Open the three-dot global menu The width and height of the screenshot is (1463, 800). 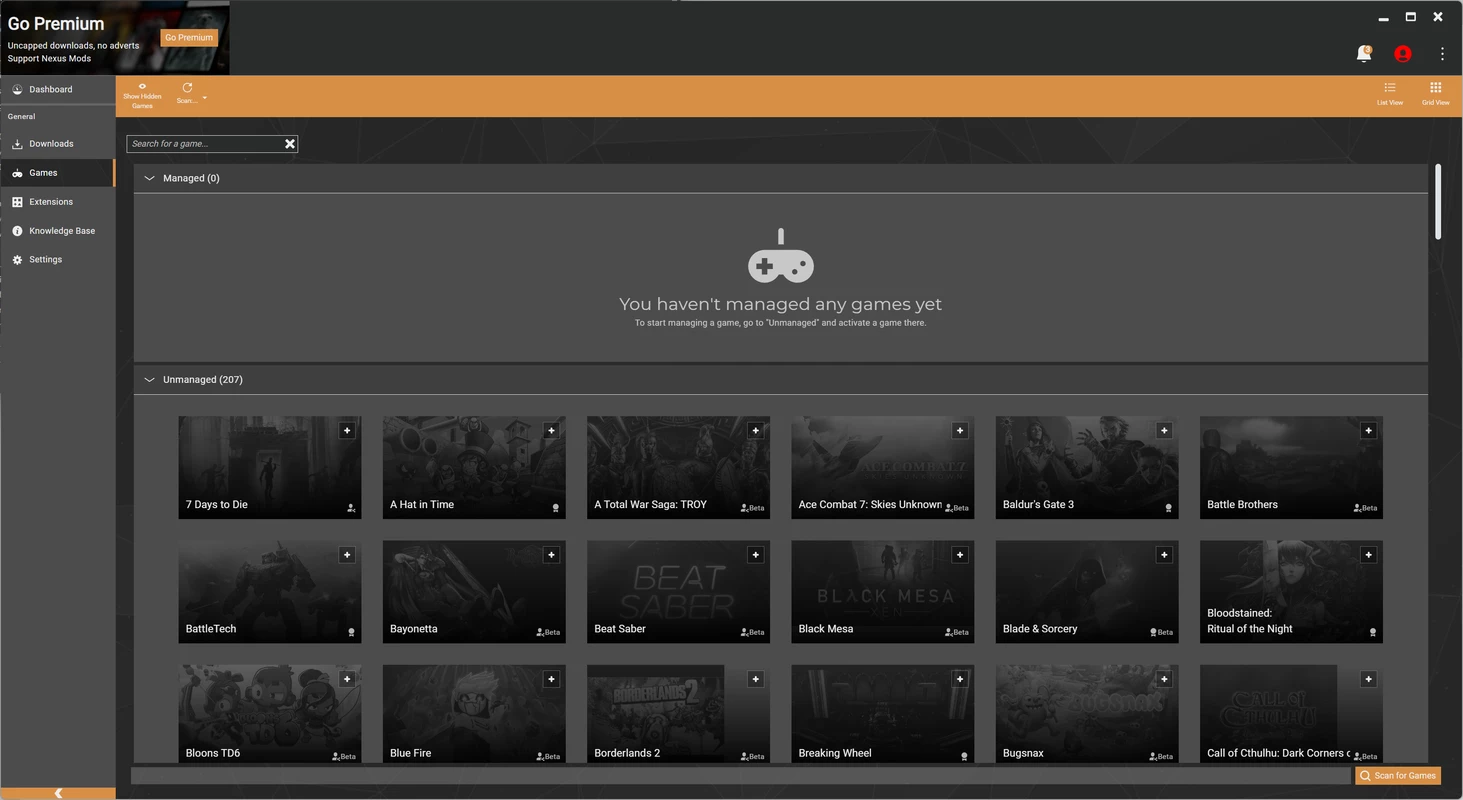coord(1442,54)
